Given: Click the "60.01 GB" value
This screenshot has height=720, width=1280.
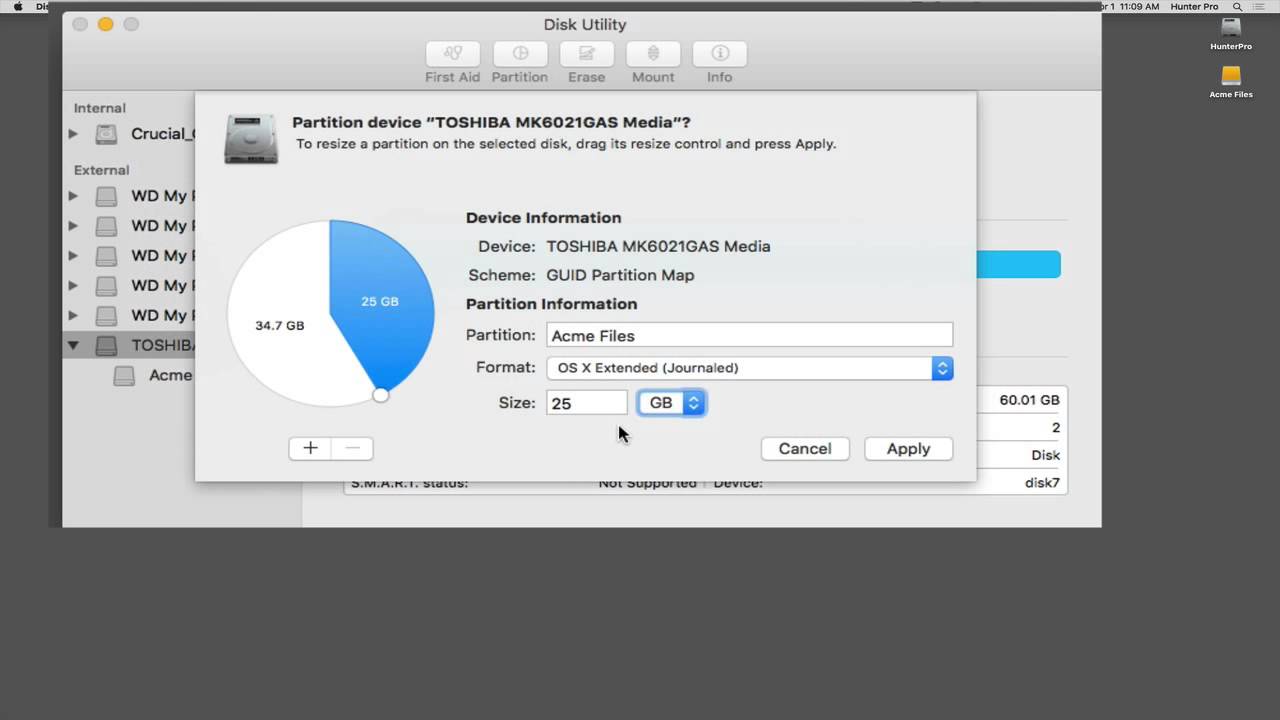Looking at the screenshot, I should tap(1029, 400).
